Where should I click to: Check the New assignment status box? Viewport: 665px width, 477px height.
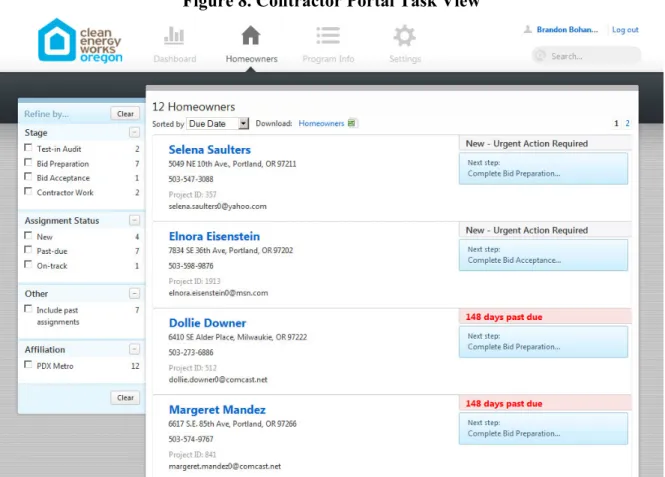[28, 236]
